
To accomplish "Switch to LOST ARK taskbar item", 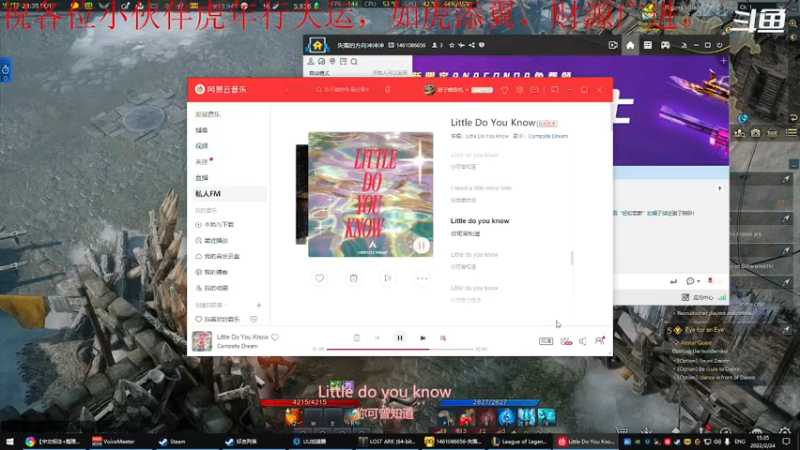I will click(387, 441).
